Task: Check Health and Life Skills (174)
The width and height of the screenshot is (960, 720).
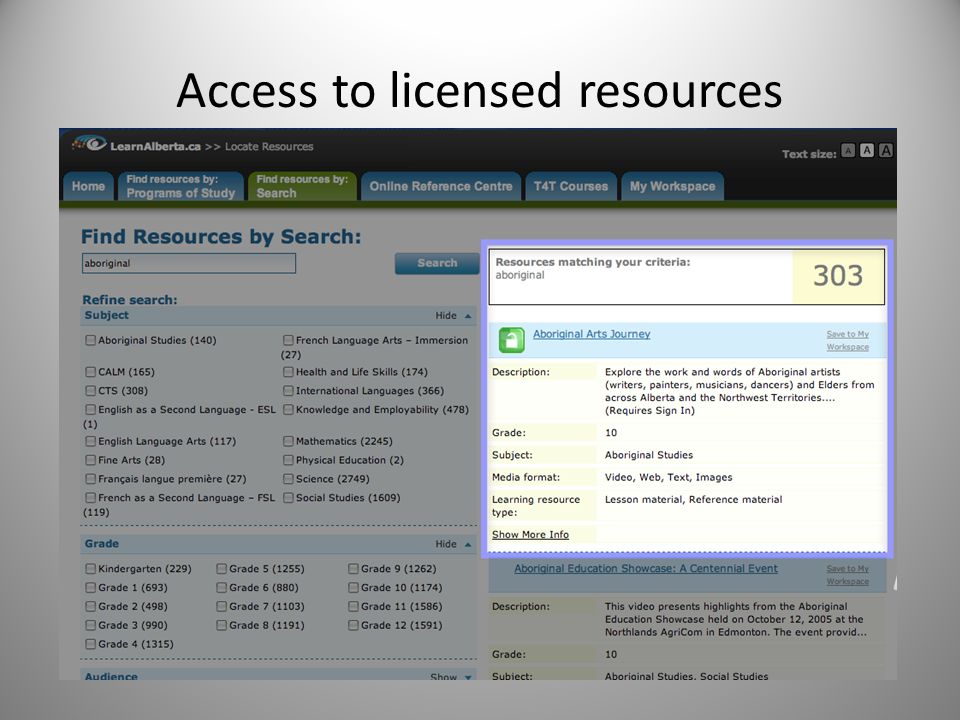Action: coord(288,372)
